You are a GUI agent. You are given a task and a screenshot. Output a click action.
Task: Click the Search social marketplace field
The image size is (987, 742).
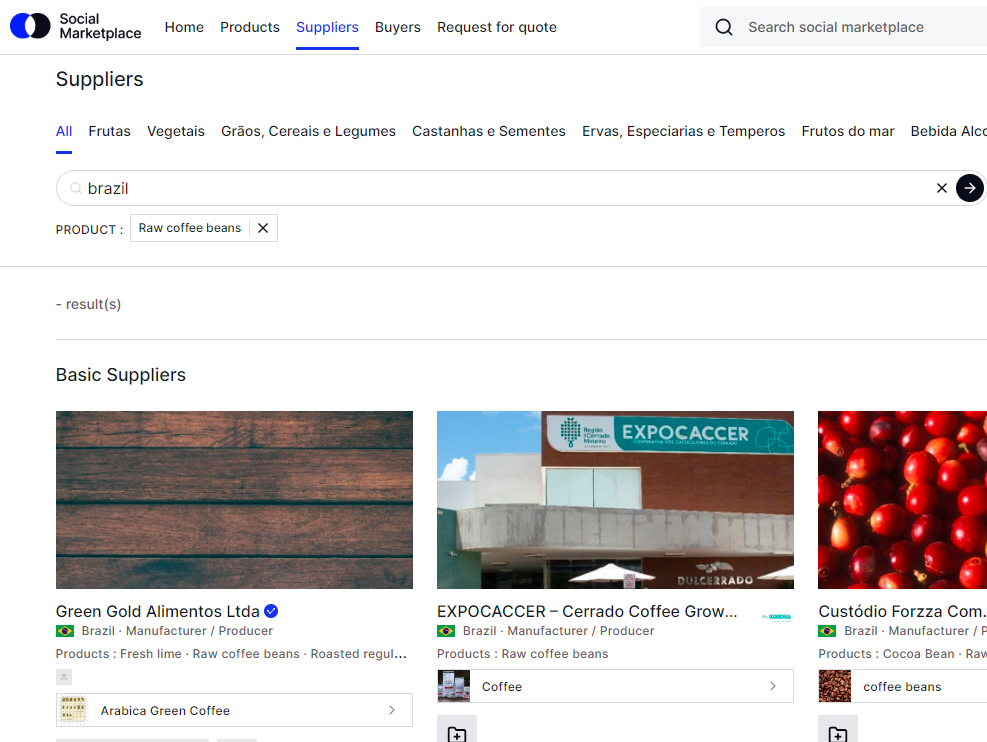tap(850, 27)
